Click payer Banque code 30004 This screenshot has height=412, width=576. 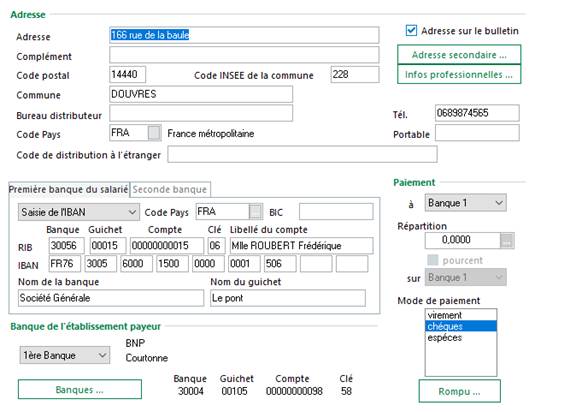(191, 391)
